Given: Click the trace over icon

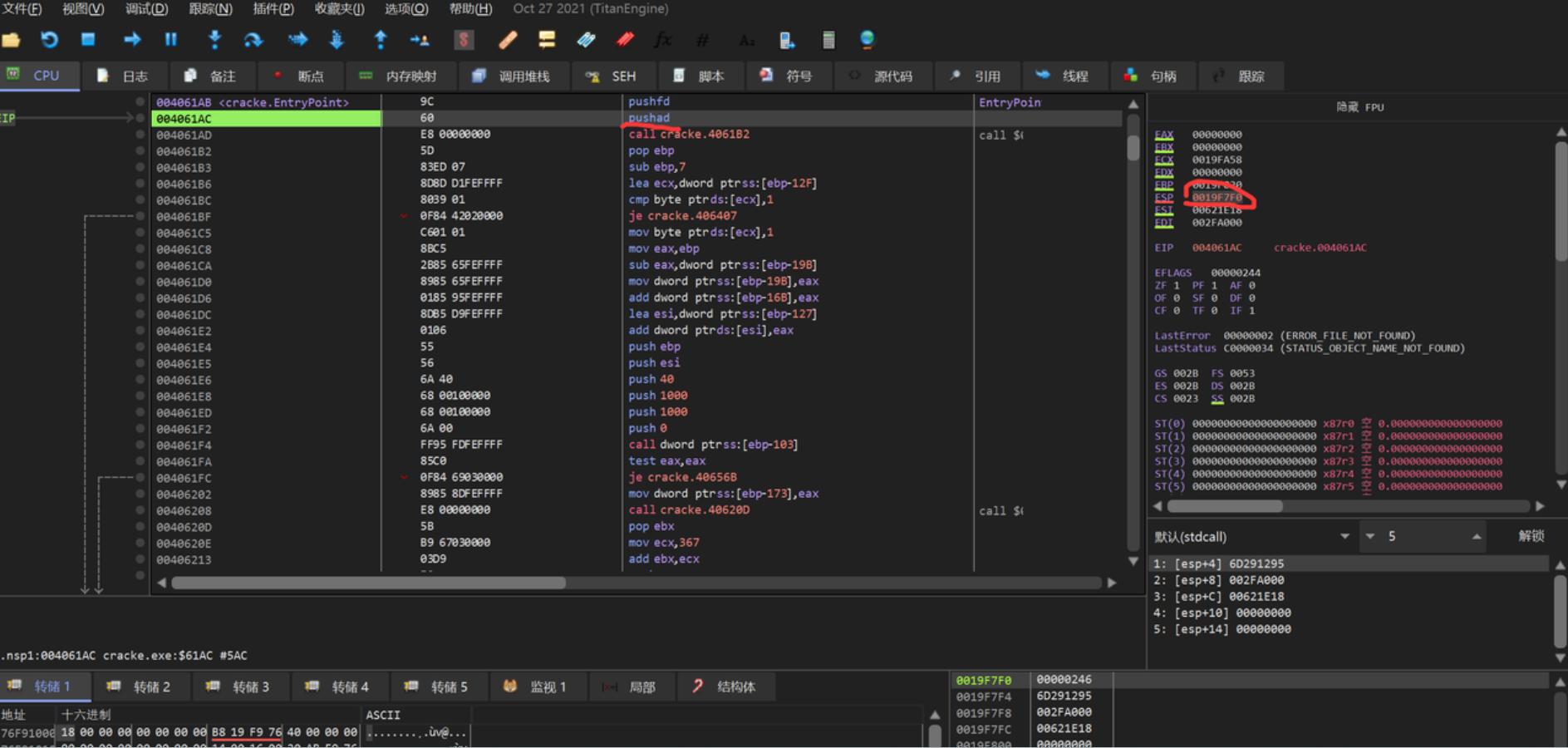Looking at the screenshot, I should click(337, 39).
